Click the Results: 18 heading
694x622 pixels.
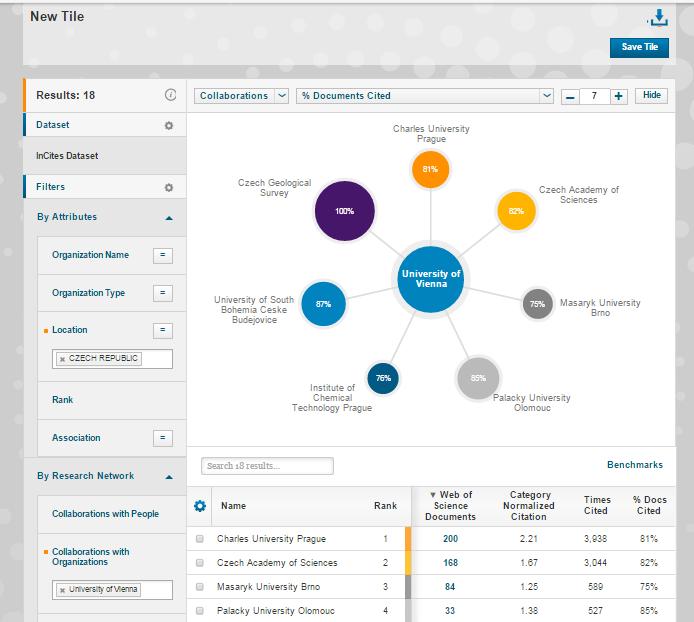click(66, 95)
